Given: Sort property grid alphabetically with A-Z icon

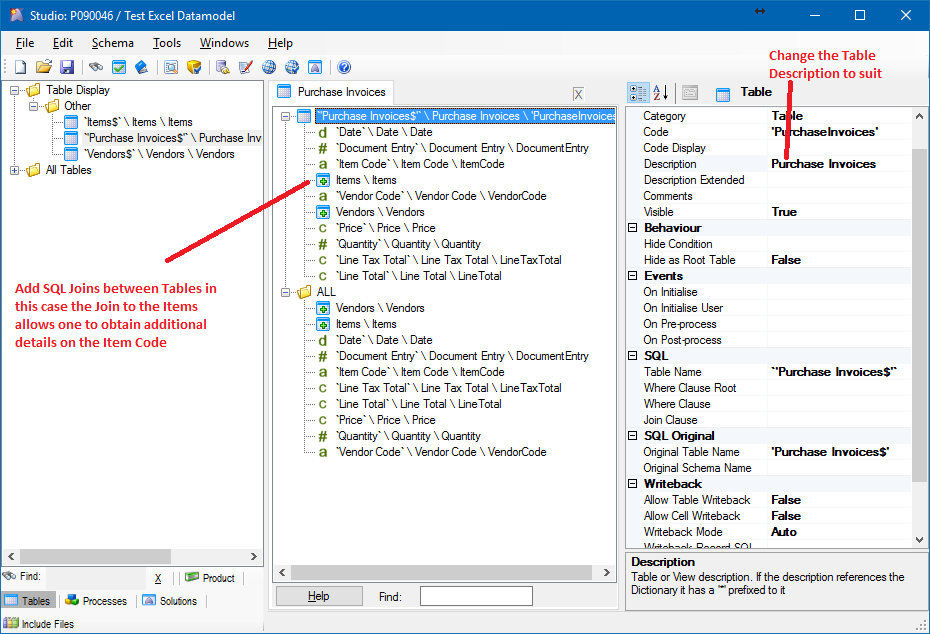Looking at the screenshot, I should point(661,93).
